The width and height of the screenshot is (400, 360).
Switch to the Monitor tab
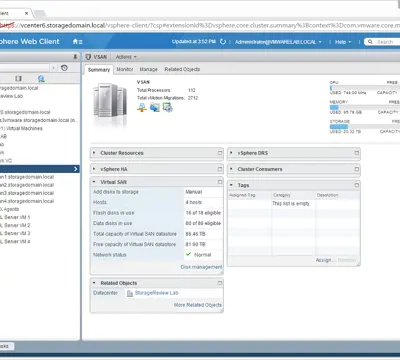click(125, 69)
